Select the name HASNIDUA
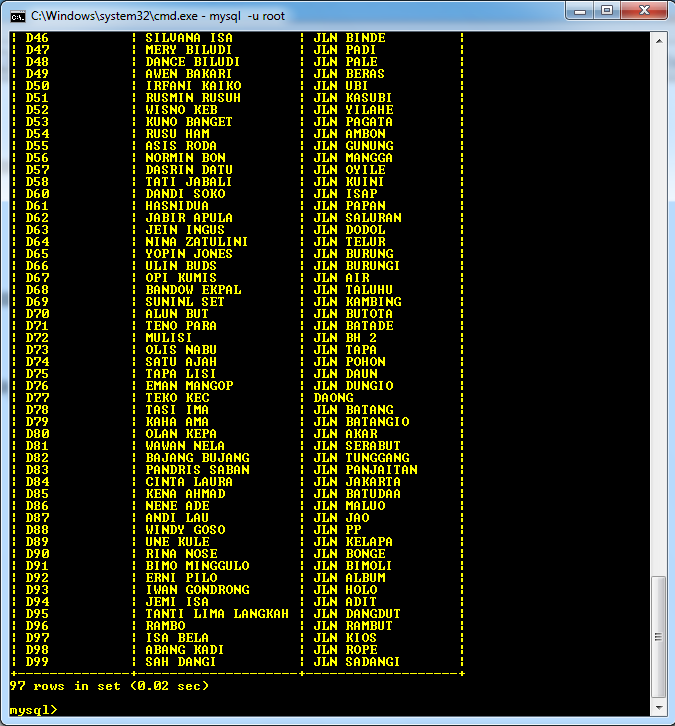This screenshot has width=675, height=726. (177, 207)
